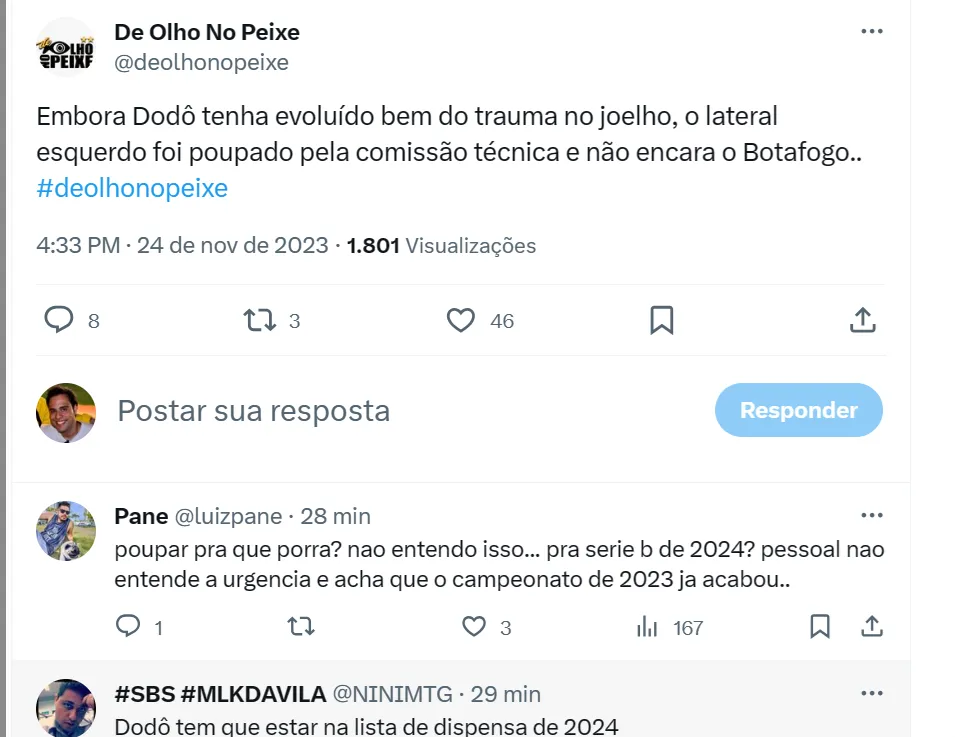Open 1.801 Visualizações view count
The height and width of the screenshot is (737, 955).
(x=441, y=245)
